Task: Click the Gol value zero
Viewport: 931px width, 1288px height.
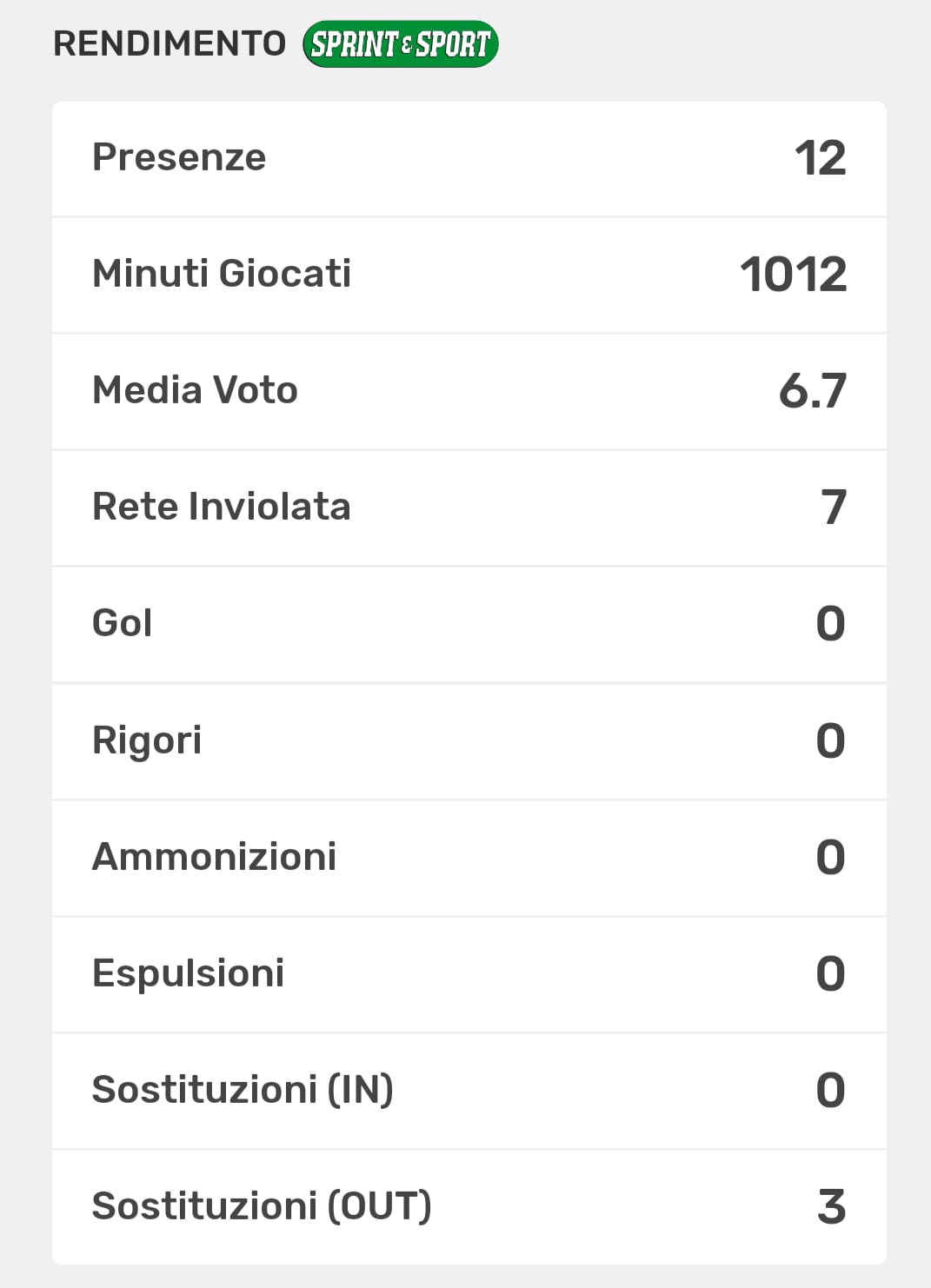Action: pos(830,624)
